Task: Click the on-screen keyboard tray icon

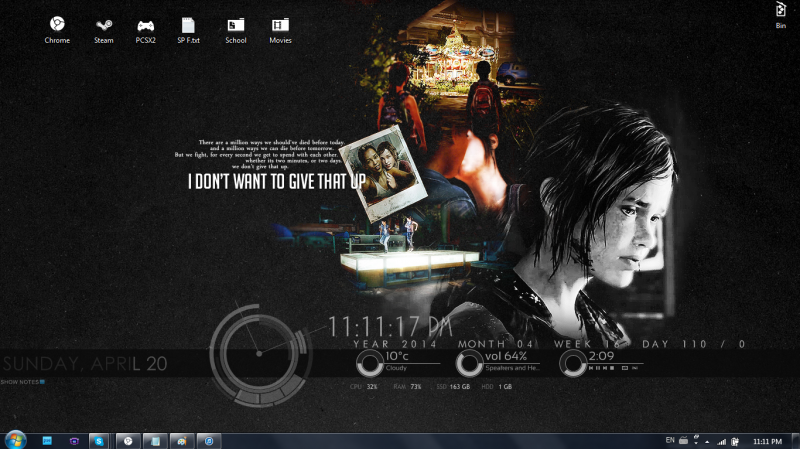Action: click(683, 440)
